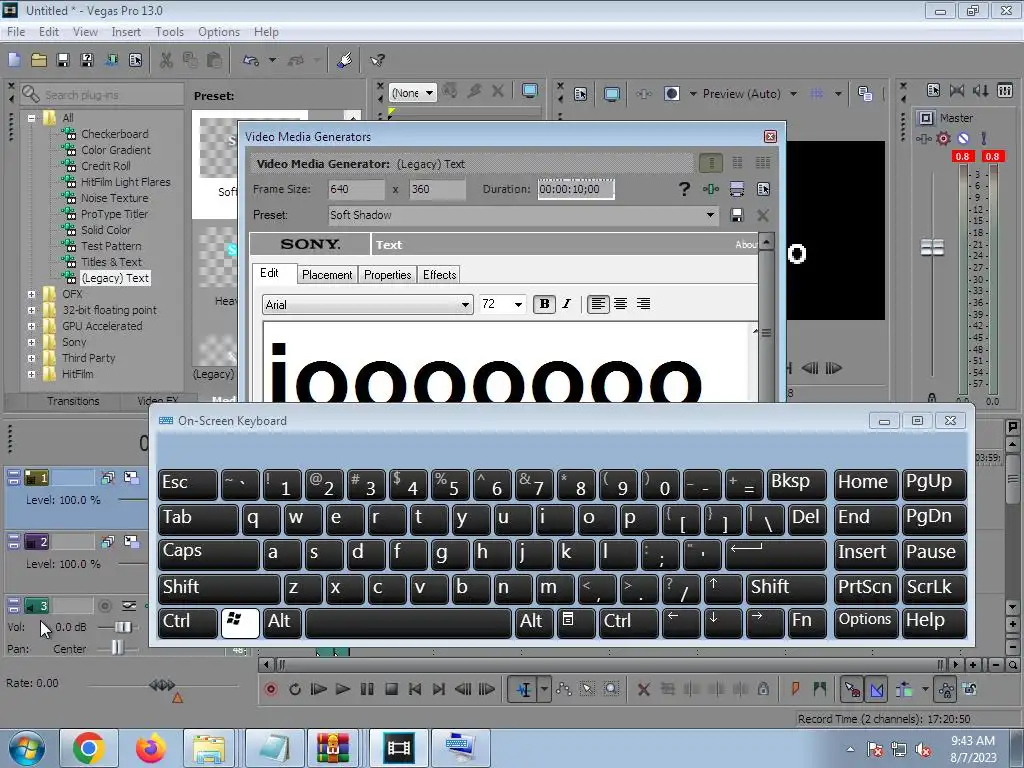This screenshot has width=1024, height=768.
Task: Select ProType Titler in plug-in list
Action: tap(114, 214)
